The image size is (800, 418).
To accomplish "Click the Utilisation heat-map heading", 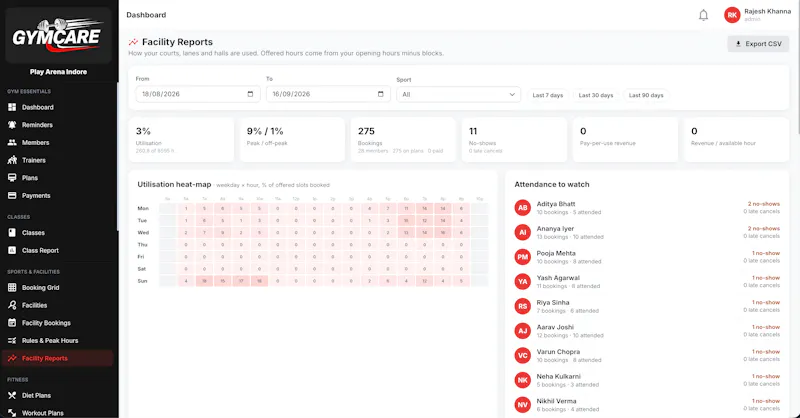I will tap(174, 184).
